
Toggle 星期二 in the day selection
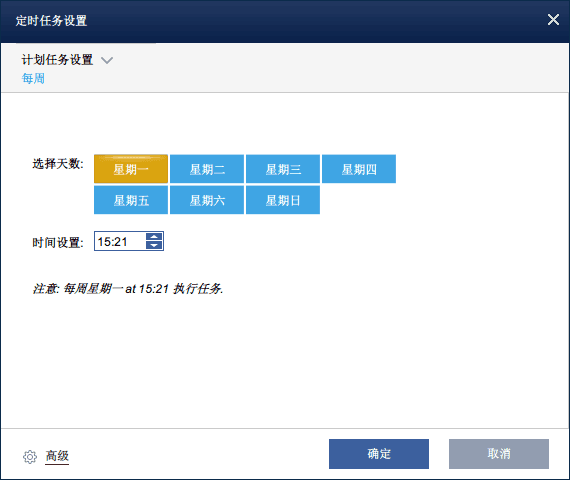coord(207,169)
